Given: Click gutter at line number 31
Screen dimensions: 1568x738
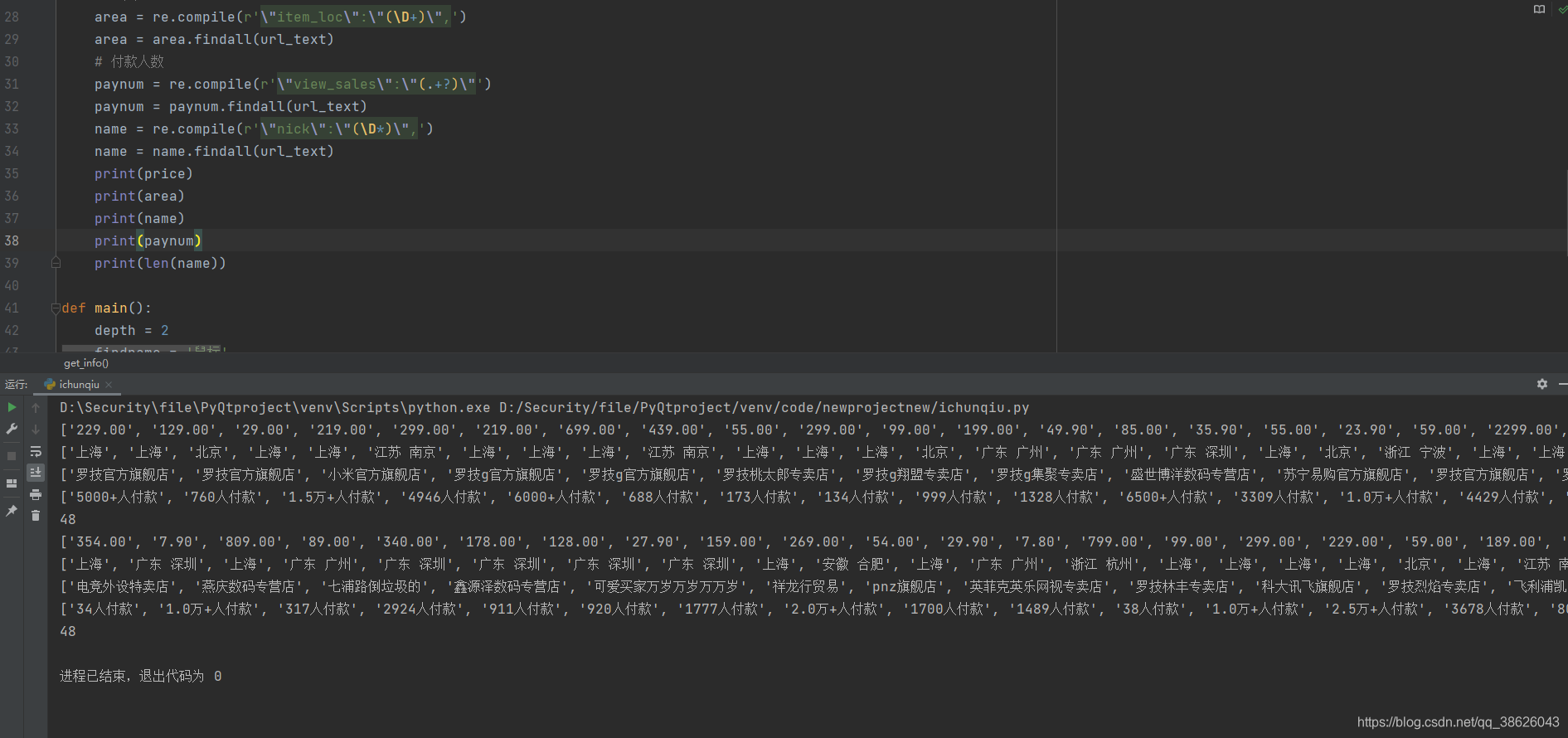Looking at the screenshot, I should [12, 84].
